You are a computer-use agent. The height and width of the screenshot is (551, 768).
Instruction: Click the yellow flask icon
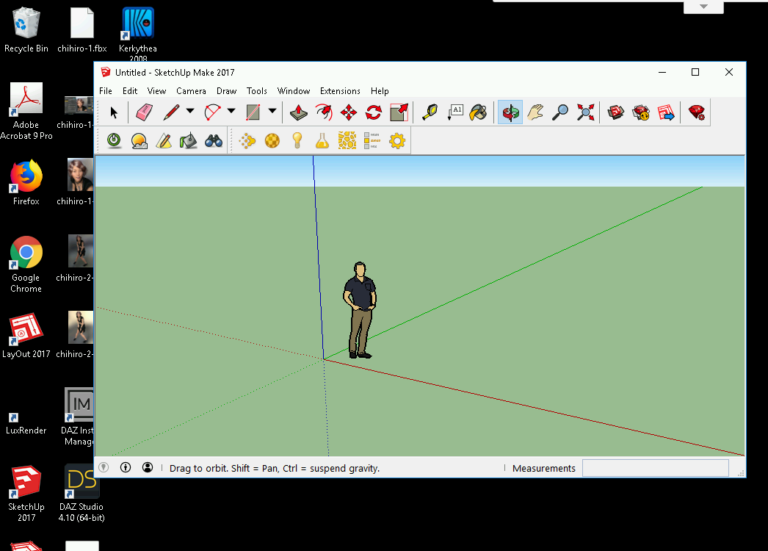[322, 141]
